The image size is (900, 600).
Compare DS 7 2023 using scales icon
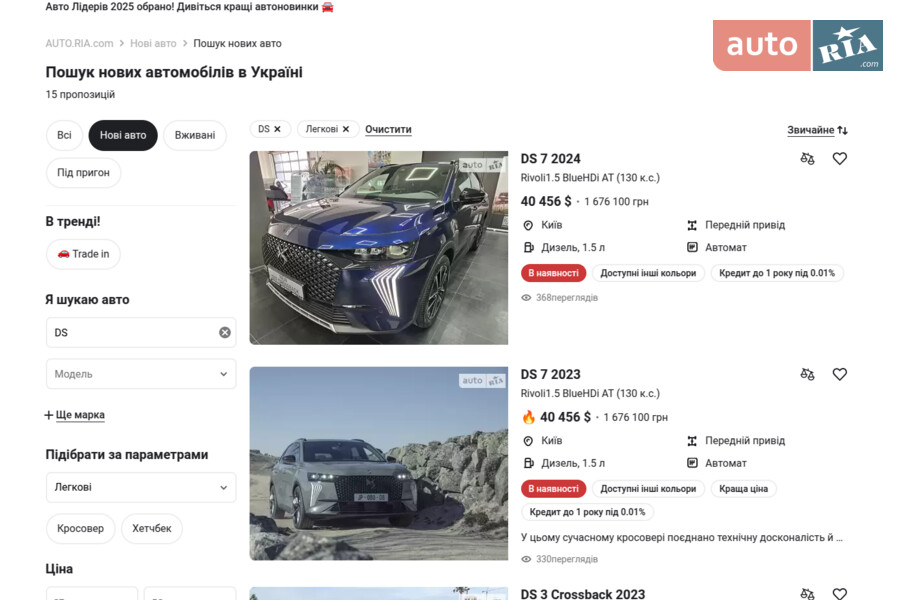click(x=807, y=374)
